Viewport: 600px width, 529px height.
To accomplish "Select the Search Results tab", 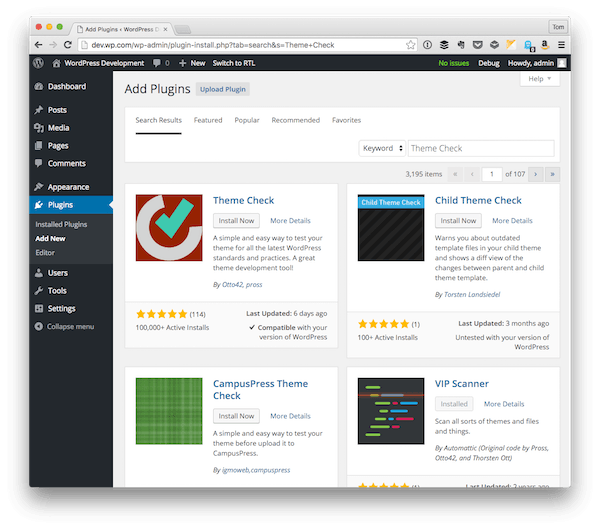I will click(x=158, y=120).
